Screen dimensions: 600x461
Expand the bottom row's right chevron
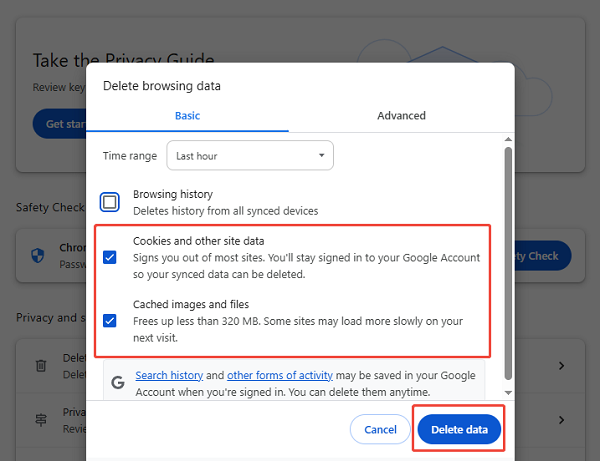pyautogui.click(x=562, y=421)
